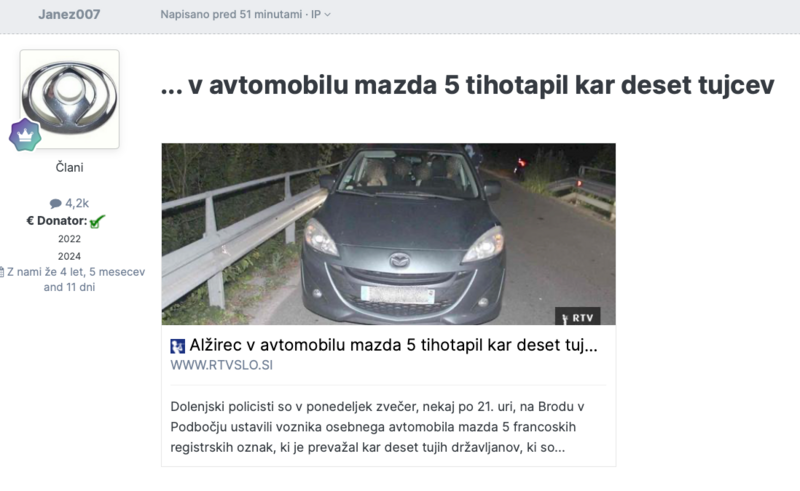This screenshot has height=491, width=800.
Task: Click the Donator 2022 year label
Action: coord(69,239)
